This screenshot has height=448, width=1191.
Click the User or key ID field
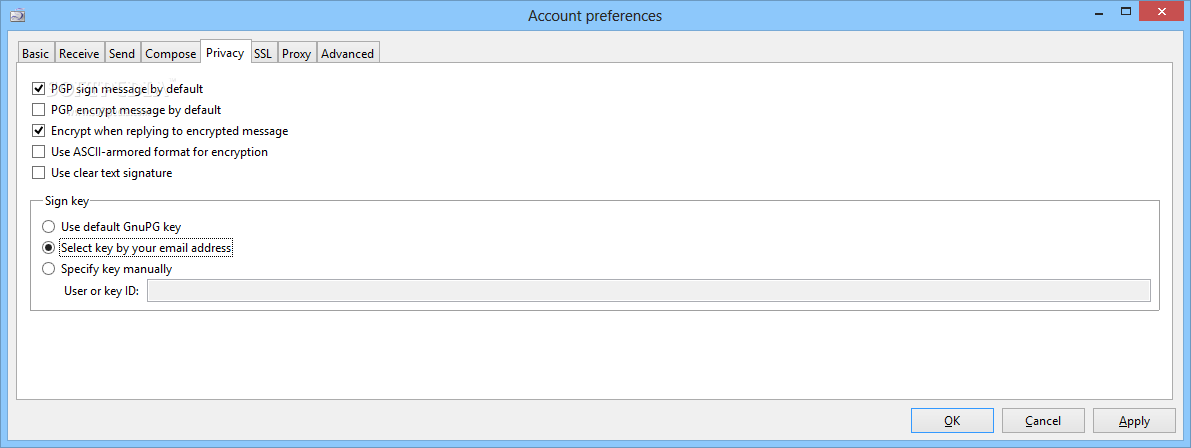point(648,291)
